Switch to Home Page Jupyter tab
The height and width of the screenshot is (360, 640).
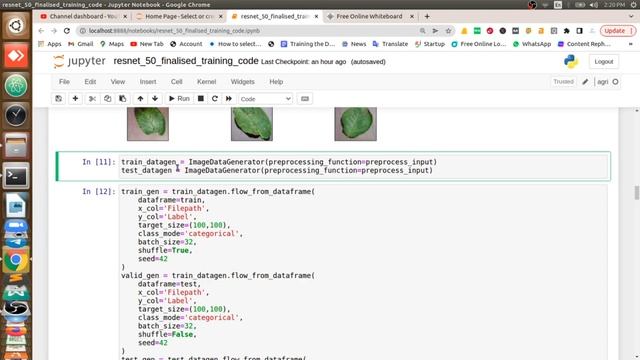[180, 16]
